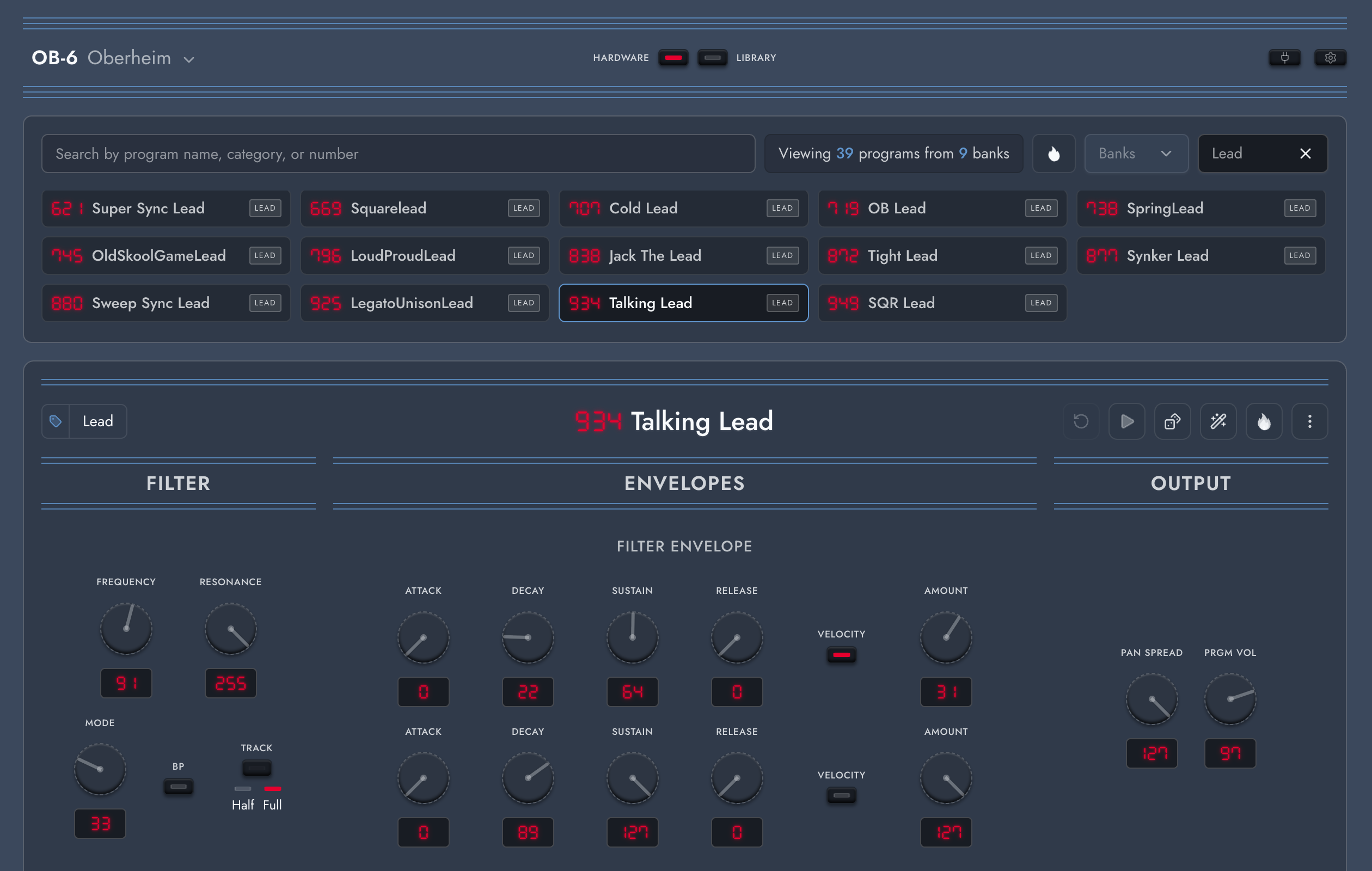Select the SpringLead program
The height and width of the screenshot is (871, 1372).
point(1201,208)
